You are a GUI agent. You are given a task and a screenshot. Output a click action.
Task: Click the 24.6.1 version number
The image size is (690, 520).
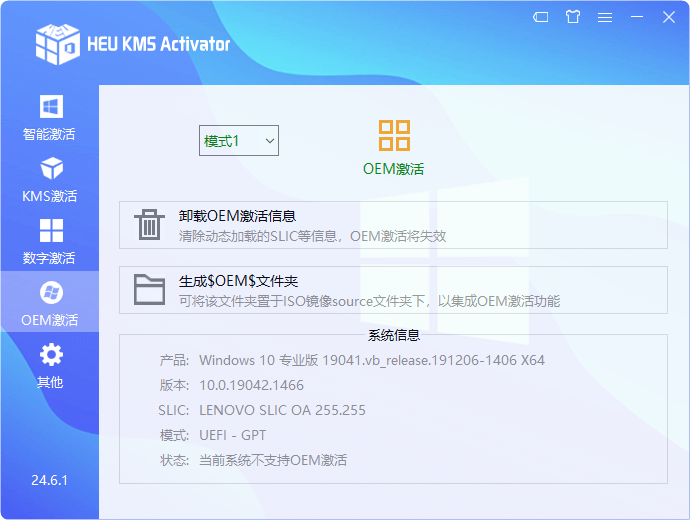coord(49,480)
